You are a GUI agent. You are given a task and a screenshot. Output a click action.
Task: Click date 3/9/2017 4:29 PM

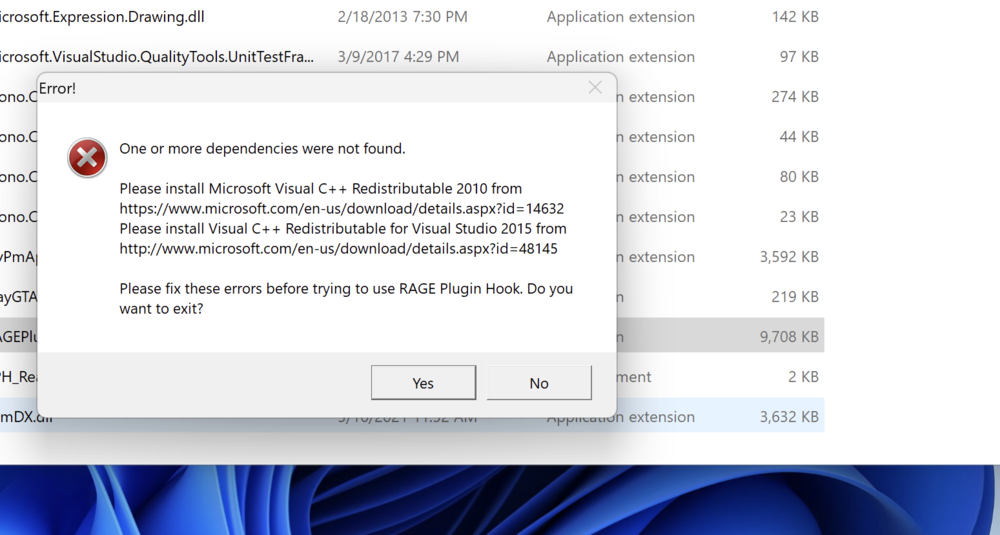click(398, 57)
